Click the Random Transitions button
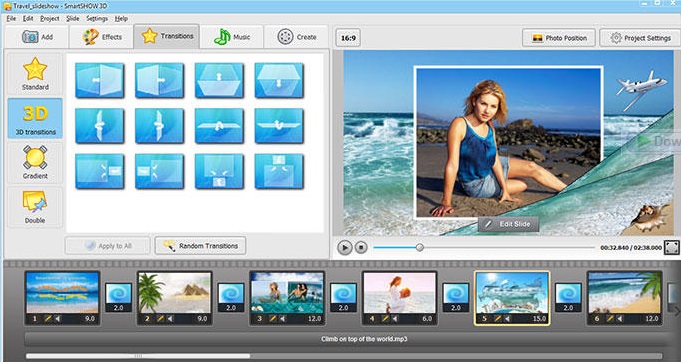The image size is (681, 362). (200, 246)
